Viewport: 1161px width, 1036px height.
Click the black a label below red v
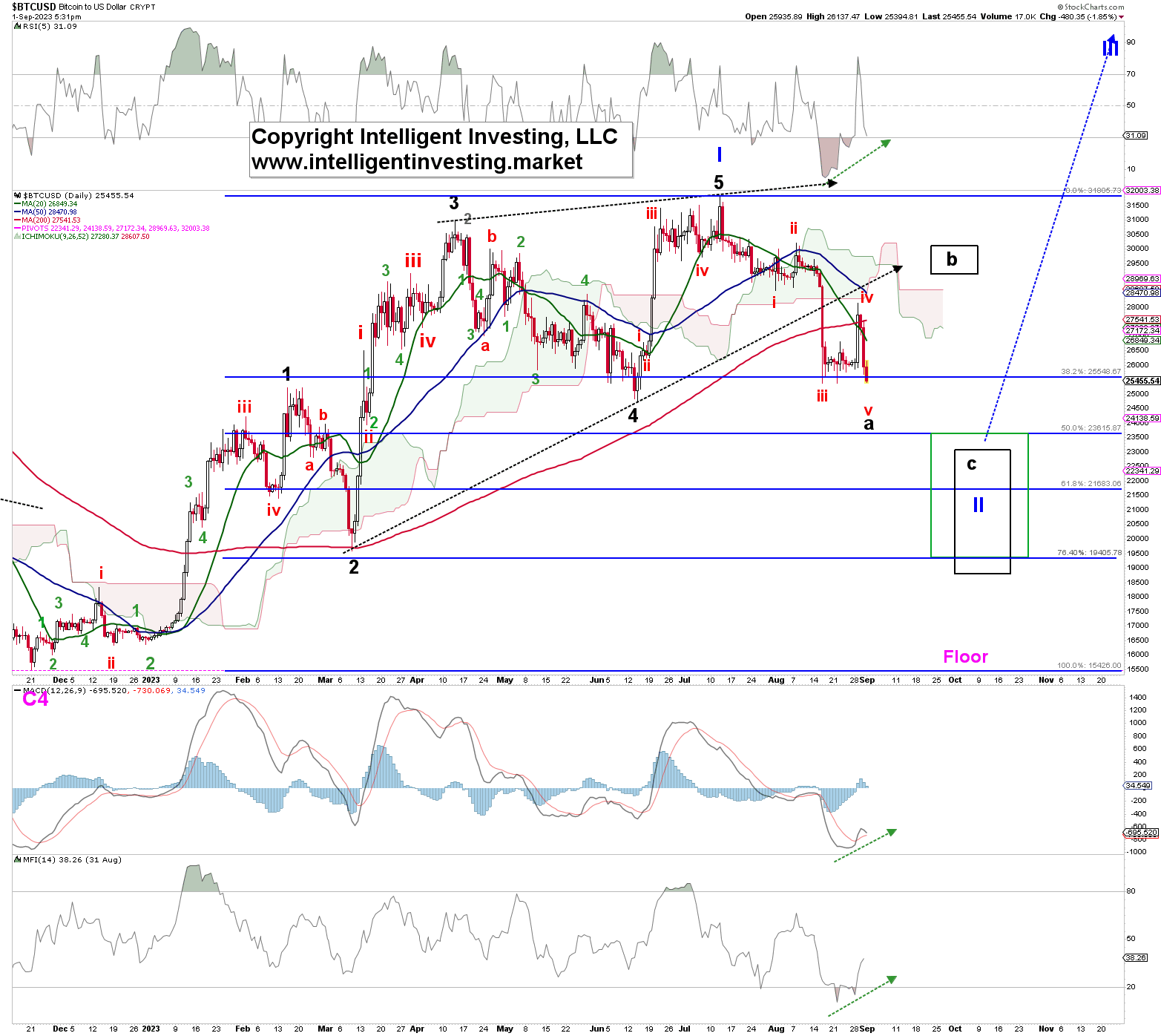click(x=869, y=424)
